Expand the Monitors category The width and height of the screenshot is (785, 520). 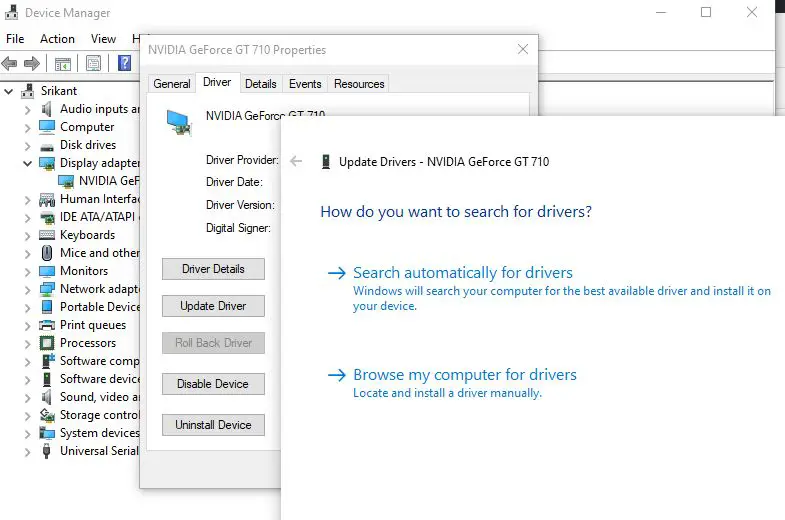tap(28, 271)
